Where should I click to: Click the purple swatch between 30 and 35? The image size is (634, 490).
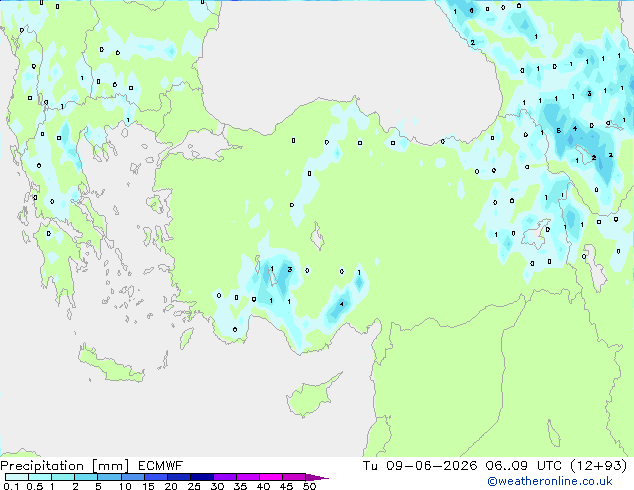click(225, 477)
